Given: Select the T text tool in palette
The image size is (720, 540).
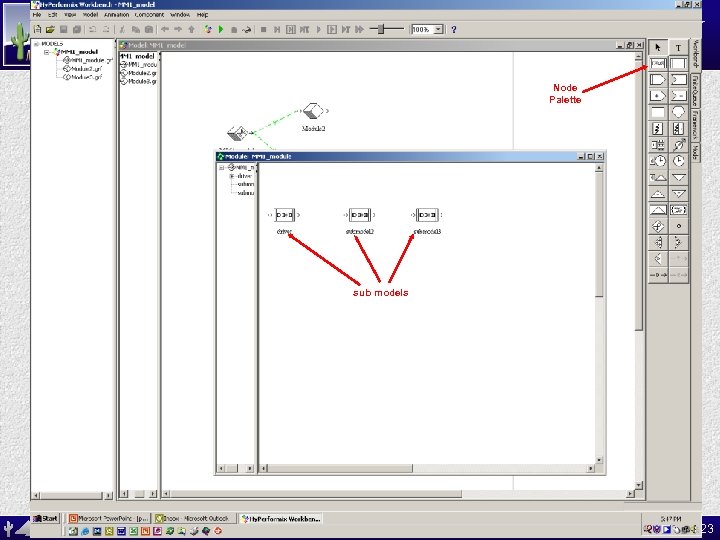Looking at the screenshot, I should 678,47.
